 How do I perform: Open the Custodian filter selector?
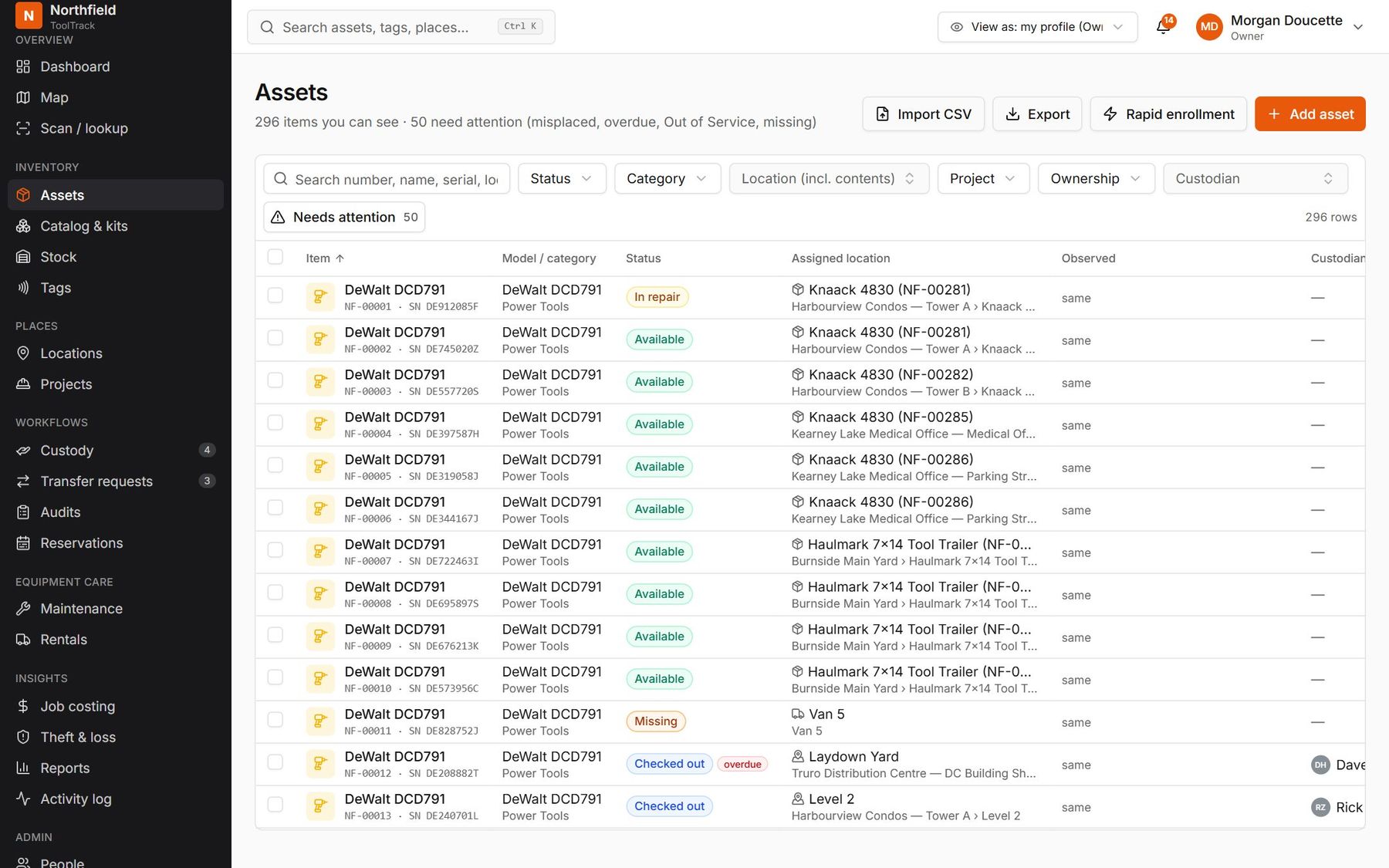1255,178
